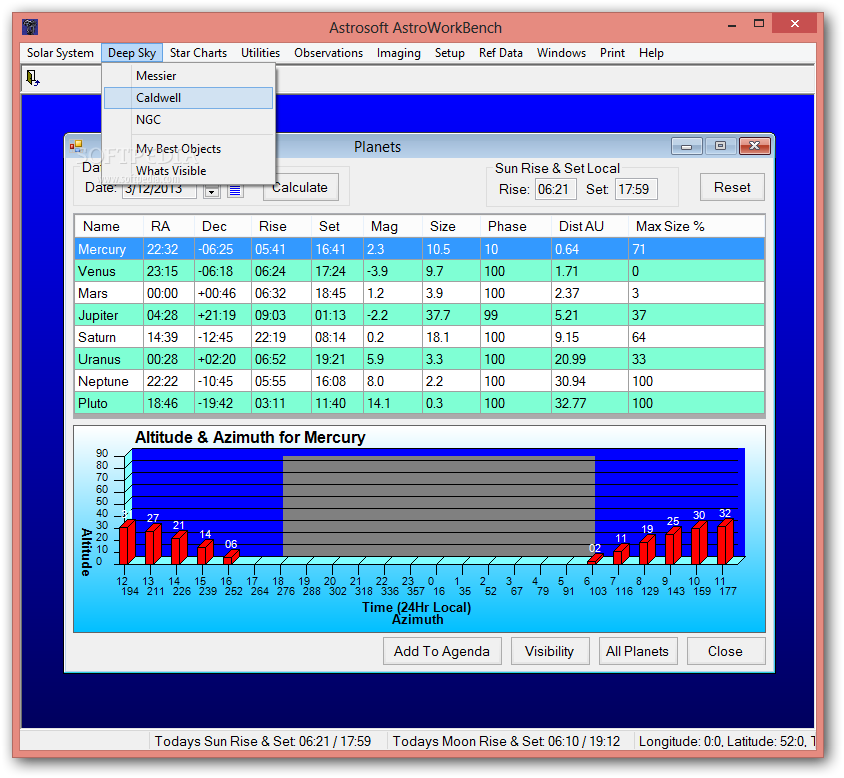Select the Saturn row
The image size is (844, 778).
pyautogui.click(x=419, y=338)
